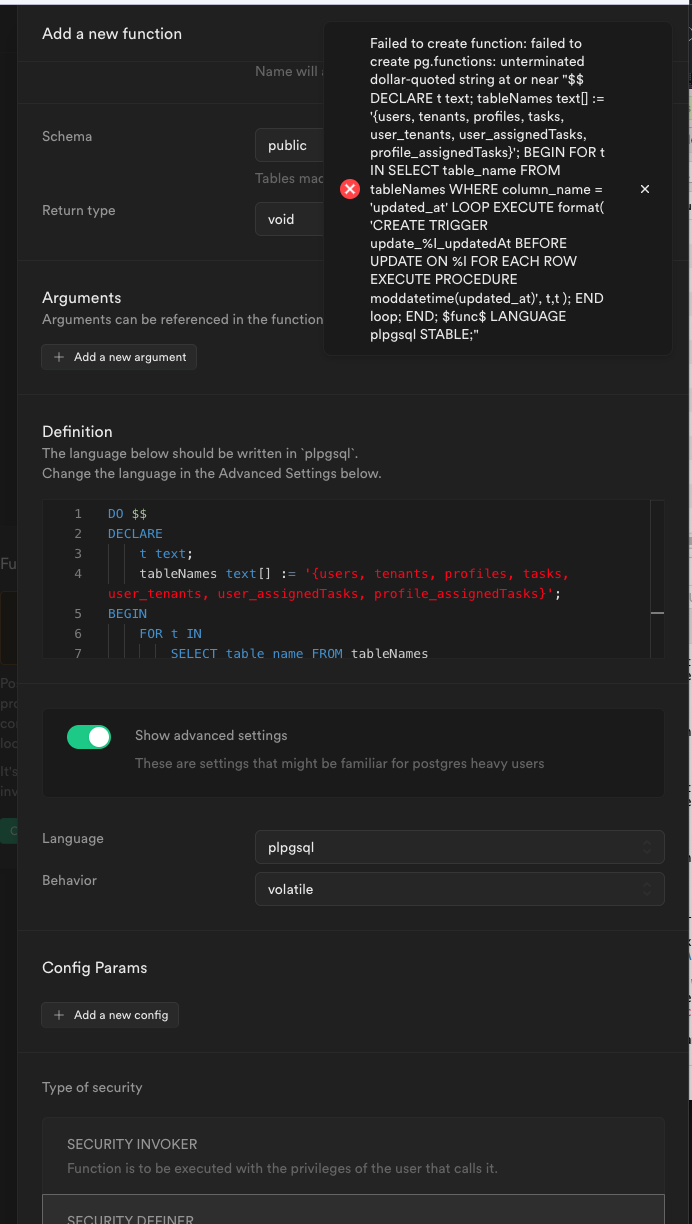
Task: Click the error message text in the toast
Action: 487,189
